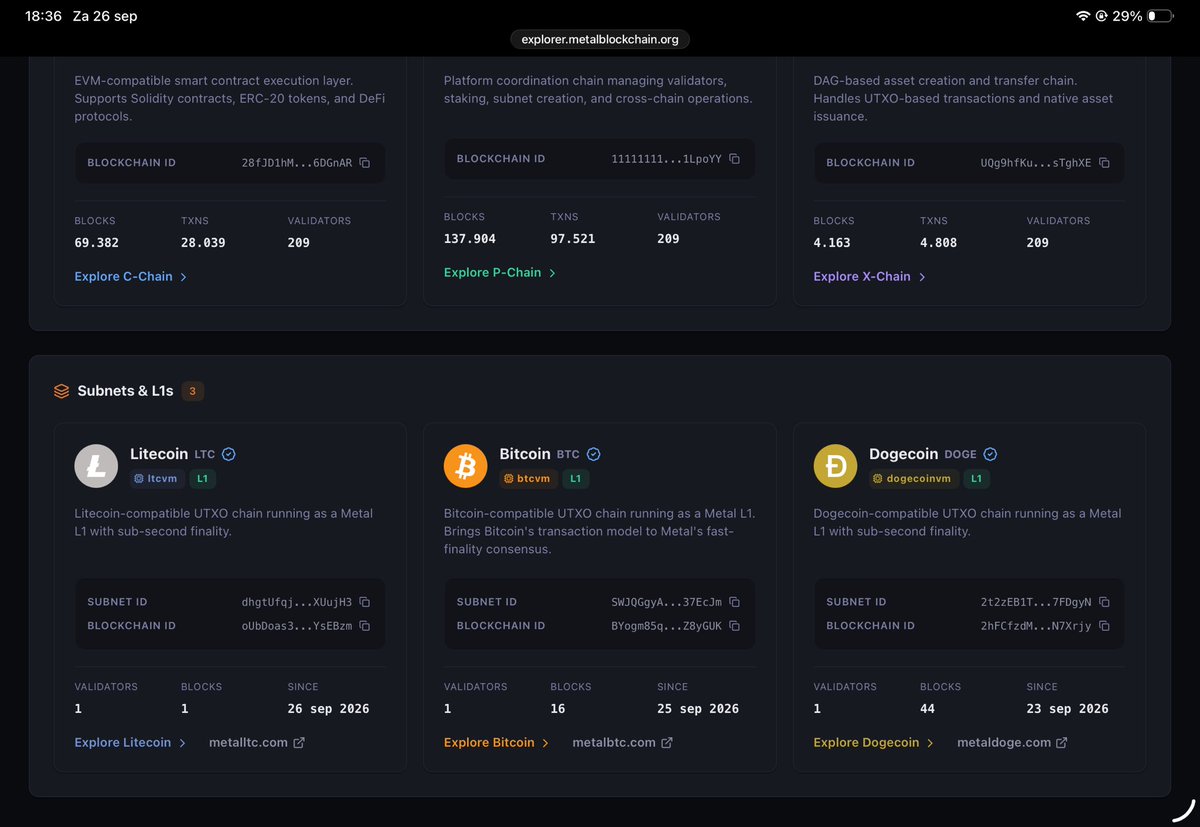Click the P-Chain blocks value 137.904
Image resolution: width=1200 pixels, height=827 pixels.
click(470, 239)
